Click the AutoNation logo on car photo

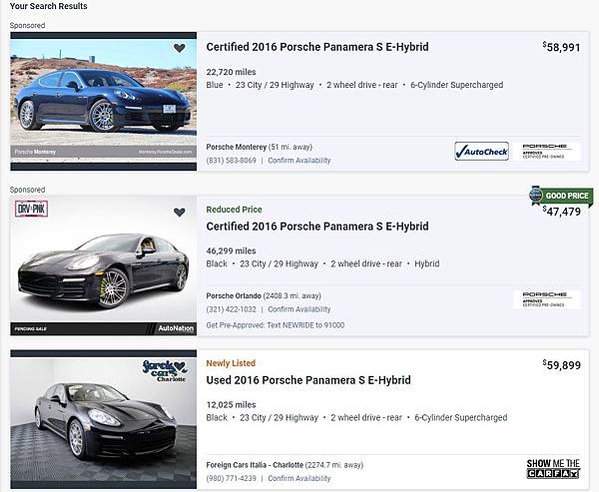[176, 329]
